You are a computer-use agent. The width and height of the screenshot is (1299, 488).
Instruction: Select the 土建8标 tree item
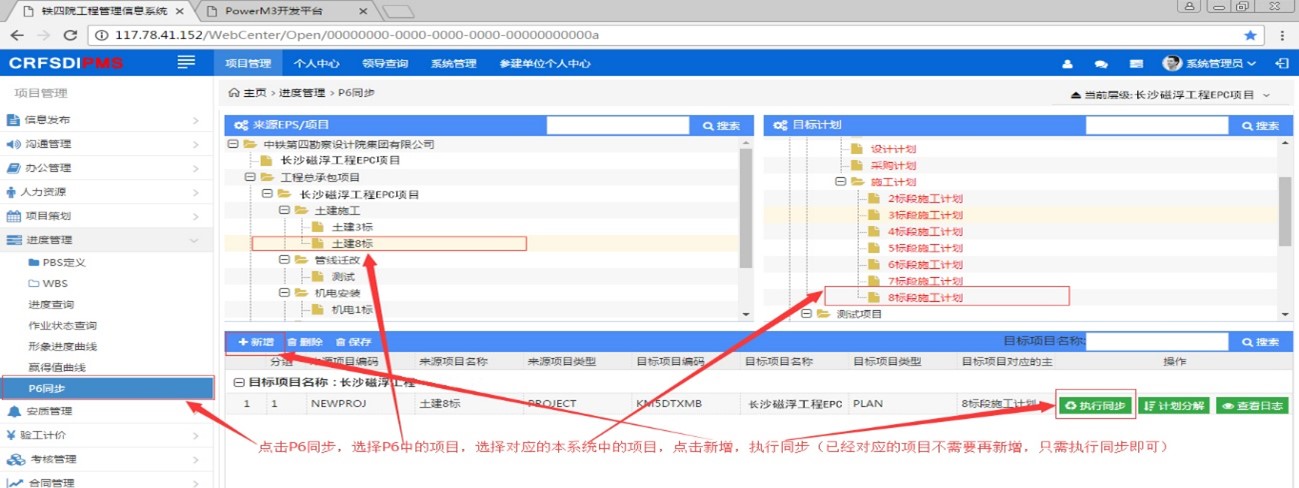(x=353, y=243)
